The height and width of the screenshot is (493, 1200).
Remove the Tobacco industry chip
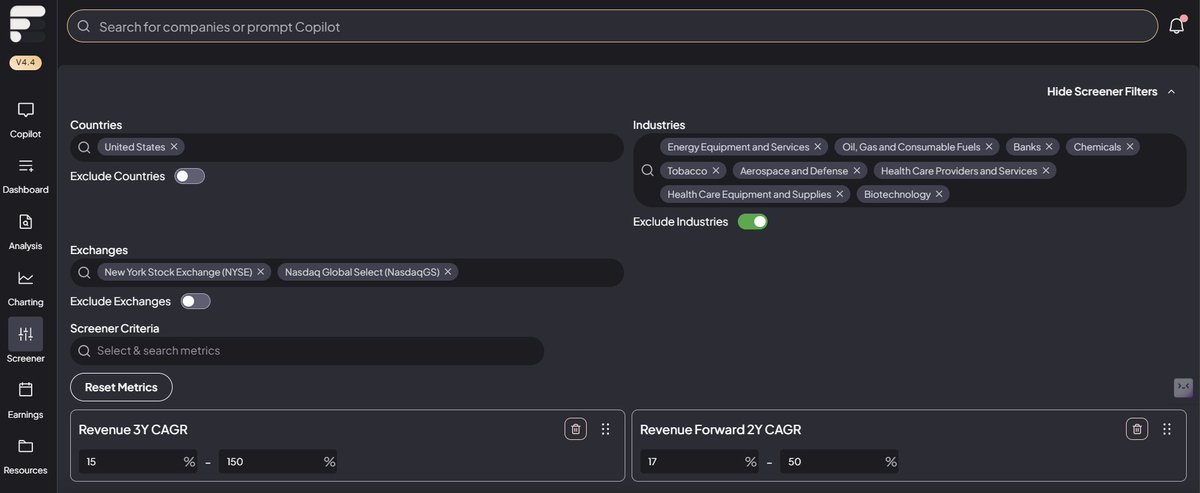point(715,171)
